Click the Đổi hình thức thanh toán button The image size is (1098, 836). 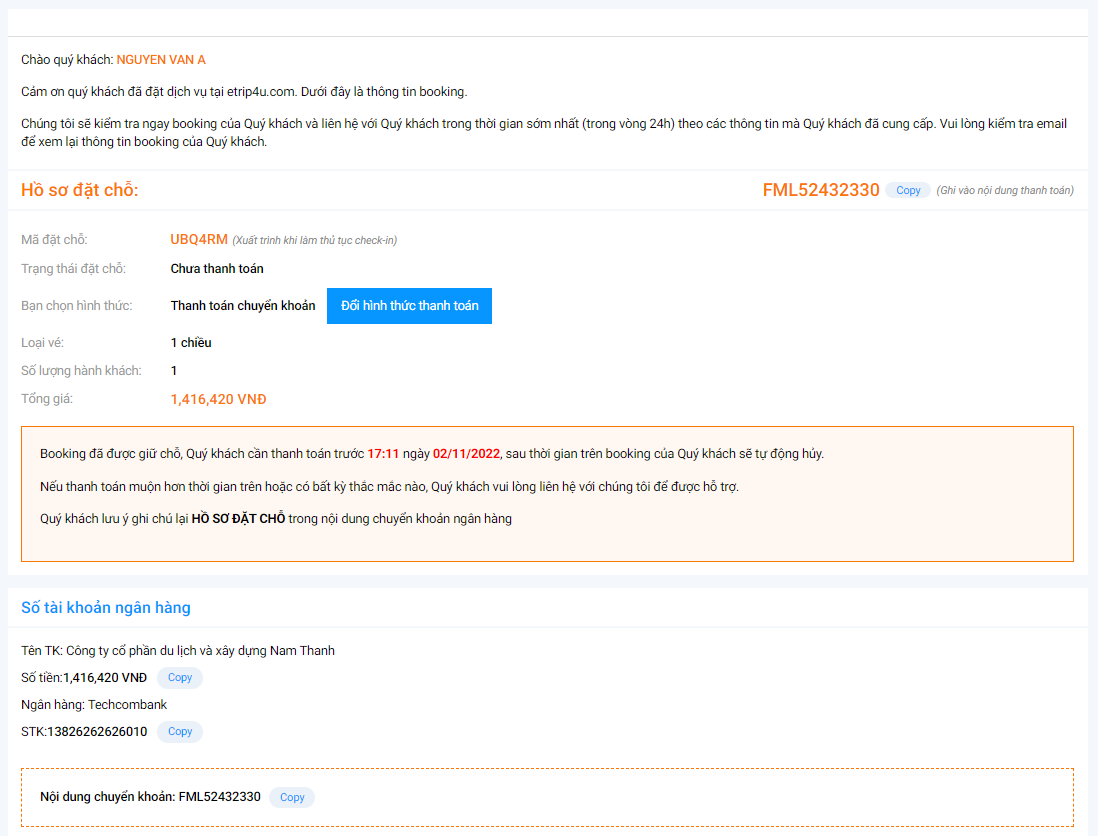click(x=409, y=306)
